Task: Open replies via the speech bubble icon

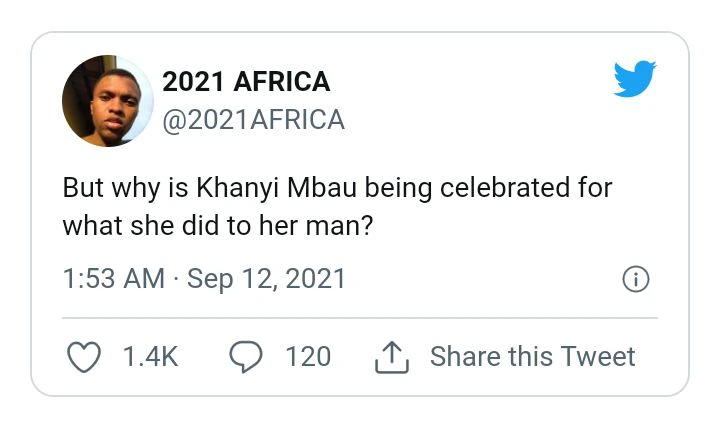Action: click(x=246, y=357)
